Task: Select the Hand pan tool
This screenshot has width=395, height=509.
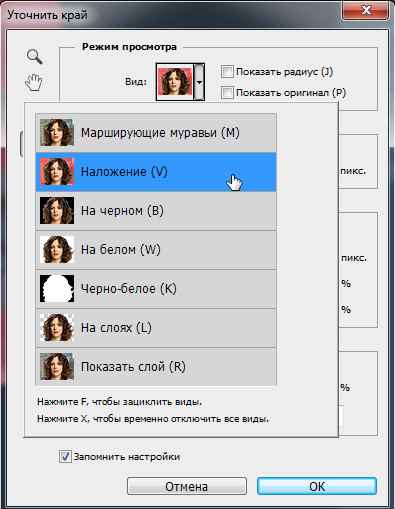Action: coord(34,82)
